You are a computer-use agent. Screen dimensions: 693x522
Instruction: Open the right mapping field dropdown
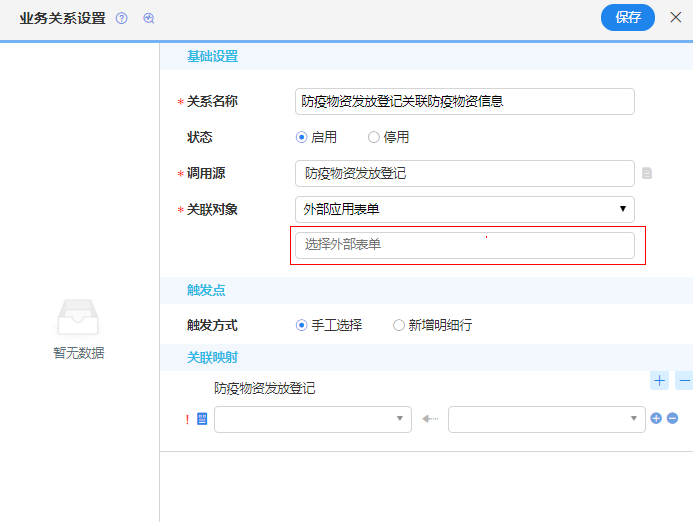pos(547,419)
